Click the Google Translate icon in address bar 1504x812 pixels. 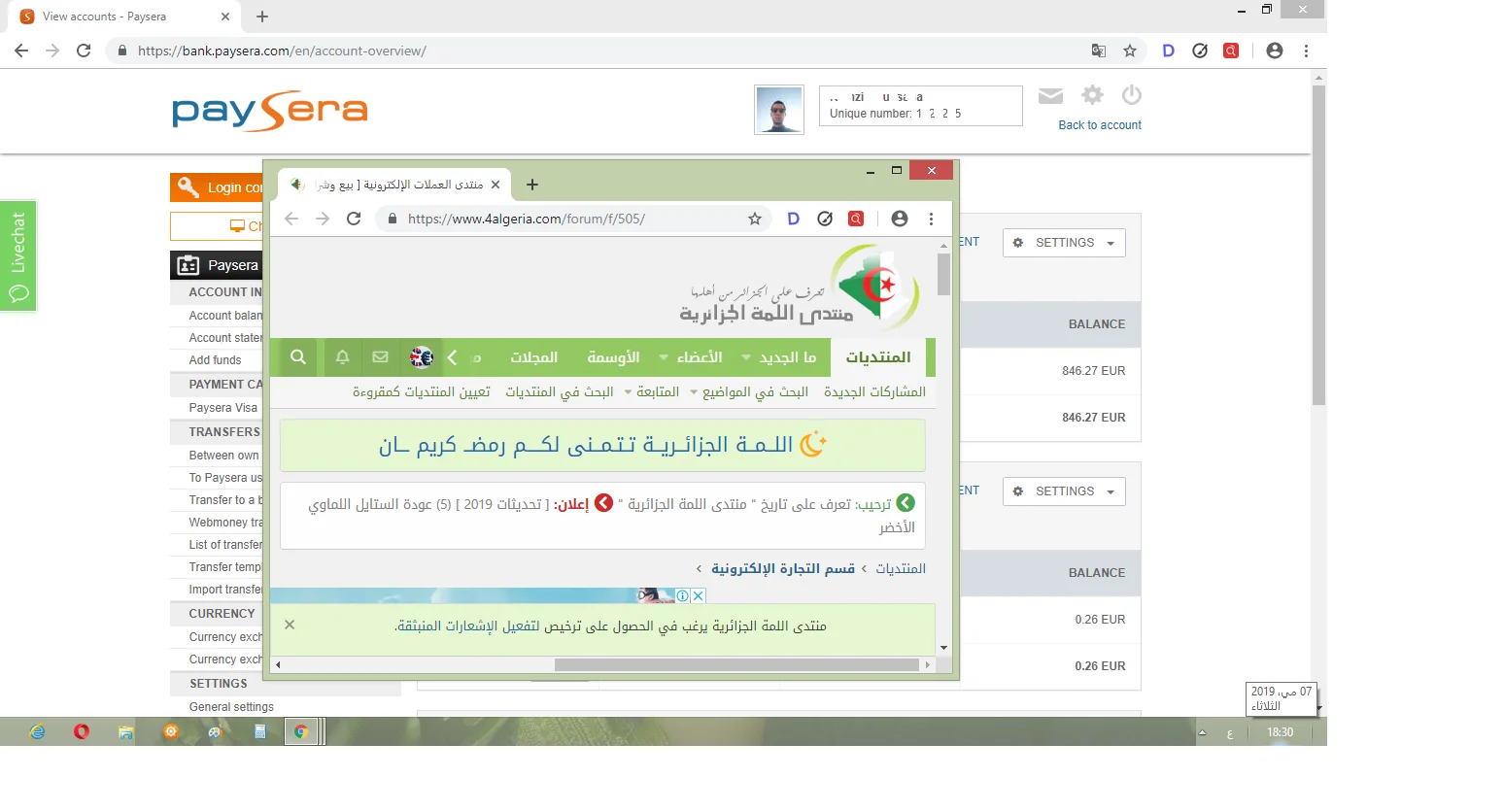(x=1099, y=51)
